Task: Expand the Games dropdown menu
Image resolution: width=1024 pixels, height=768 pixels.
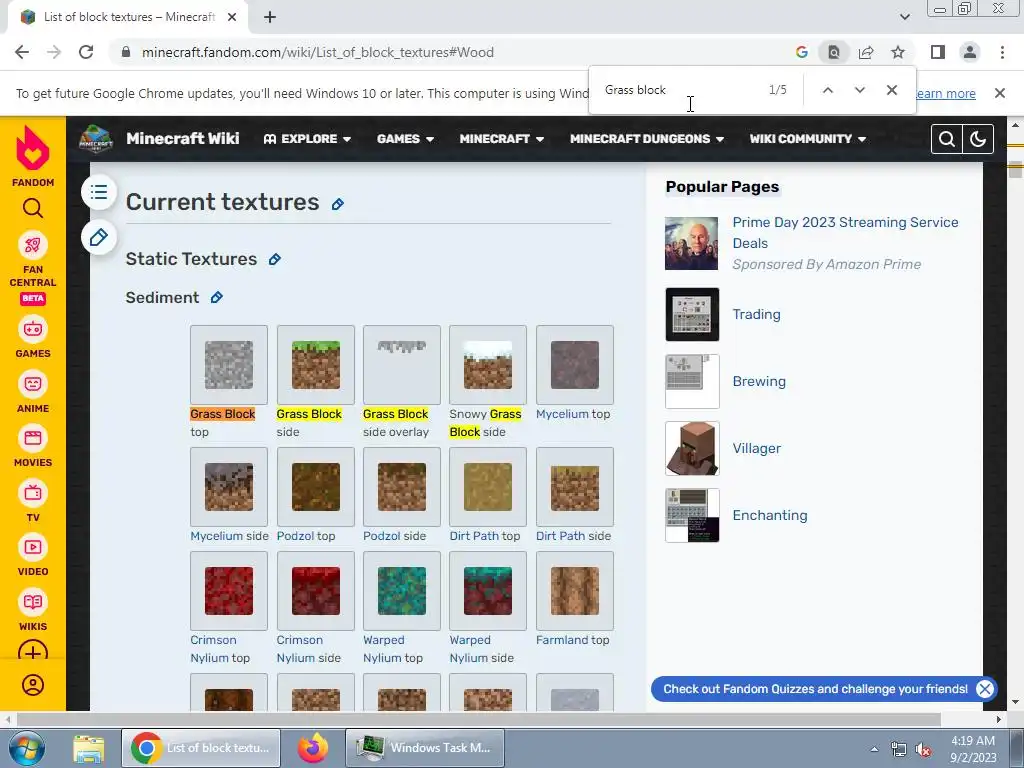Action: pyautogui.click(x=405, y=139)
